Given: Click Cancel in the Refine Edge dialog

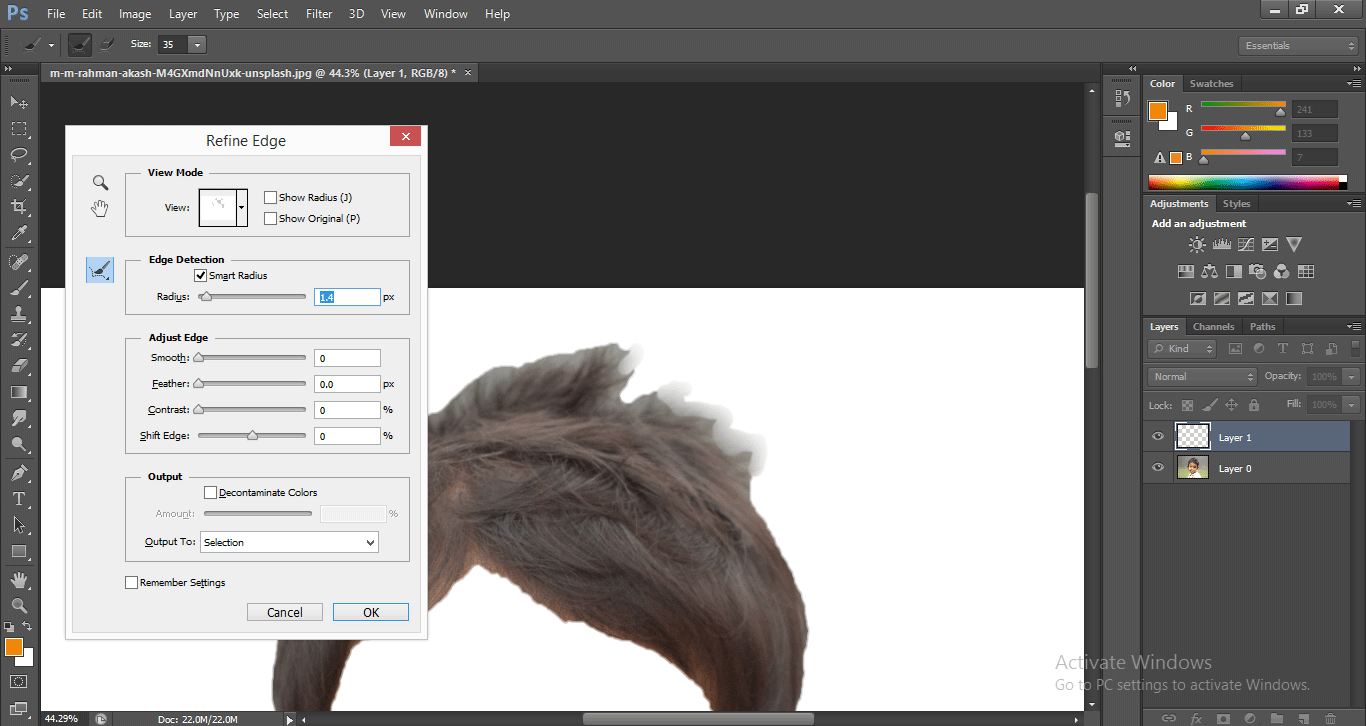Looking at the screenshot, I should point(285,612).
